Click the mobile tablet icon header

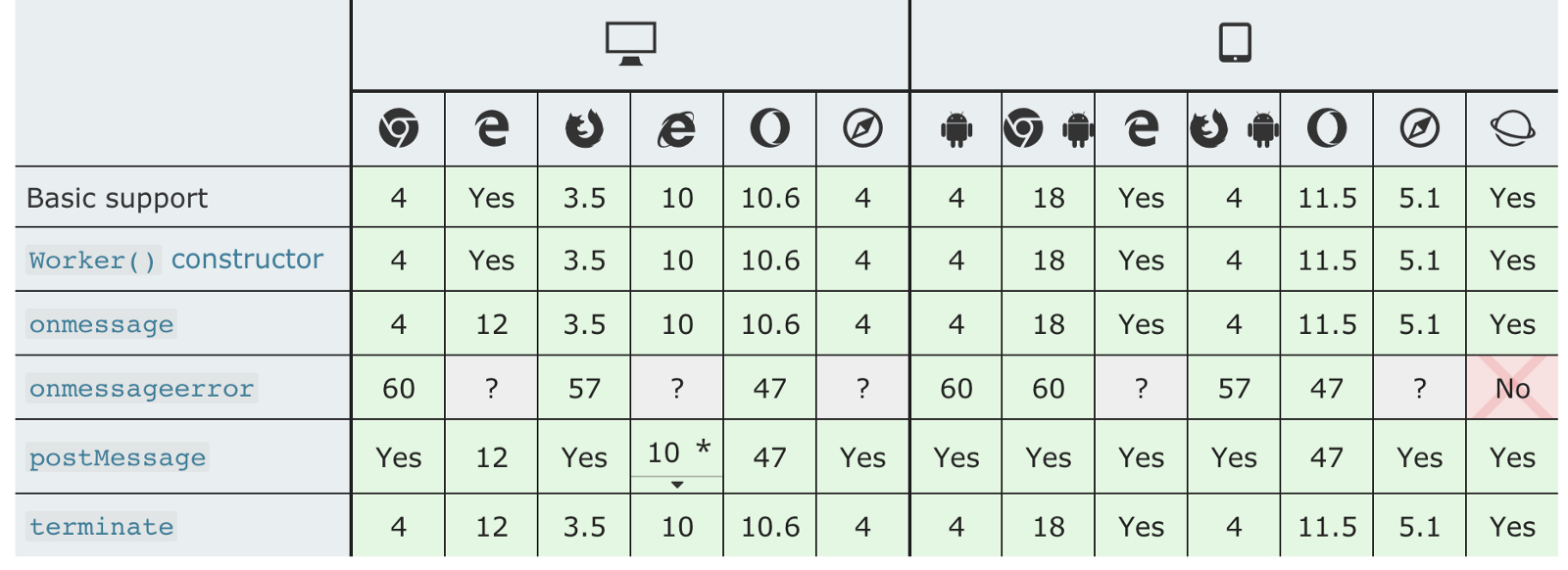click(1235, 43)
